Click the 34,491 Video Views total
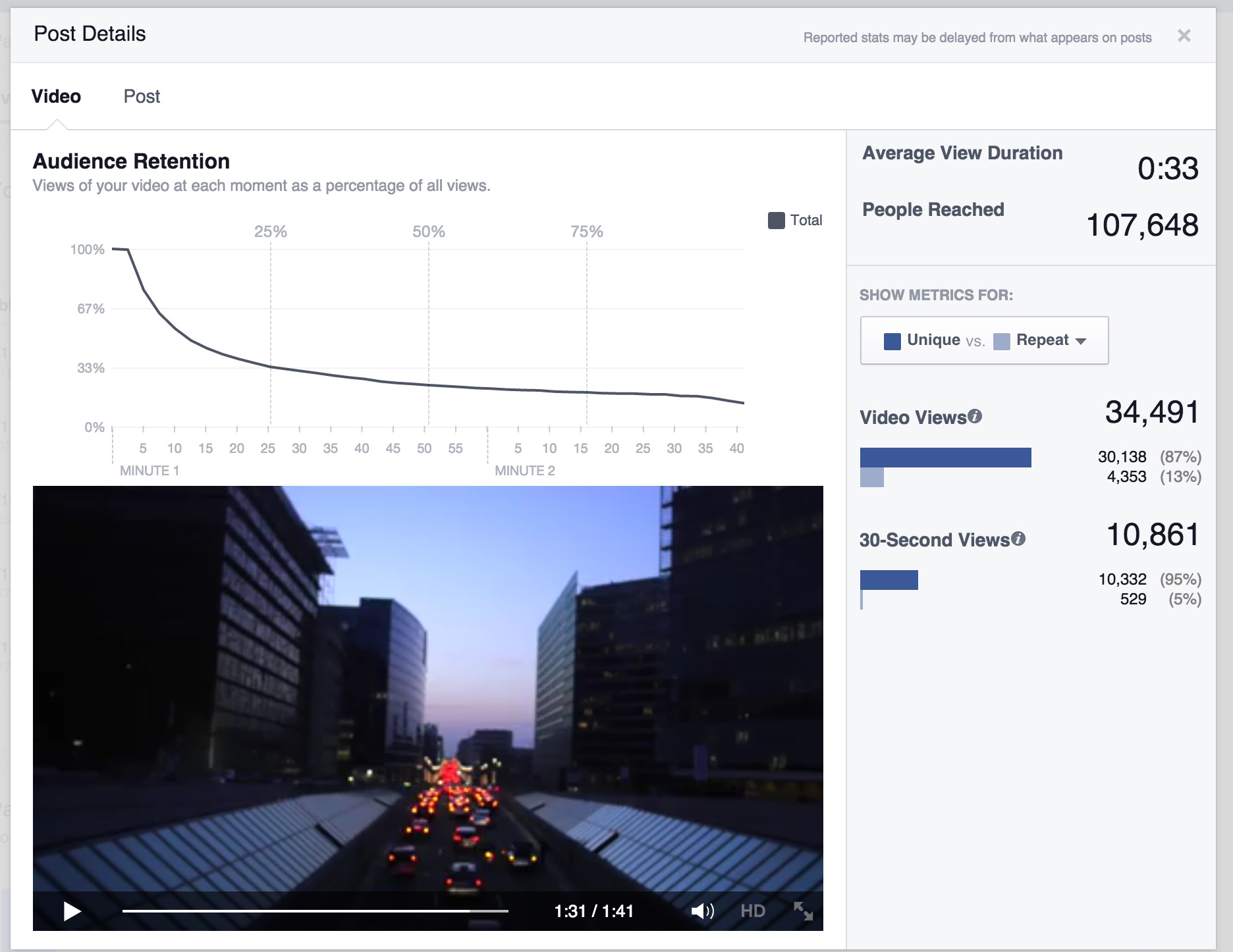This screenshot has height=952, width=1233. (1152, 412)
